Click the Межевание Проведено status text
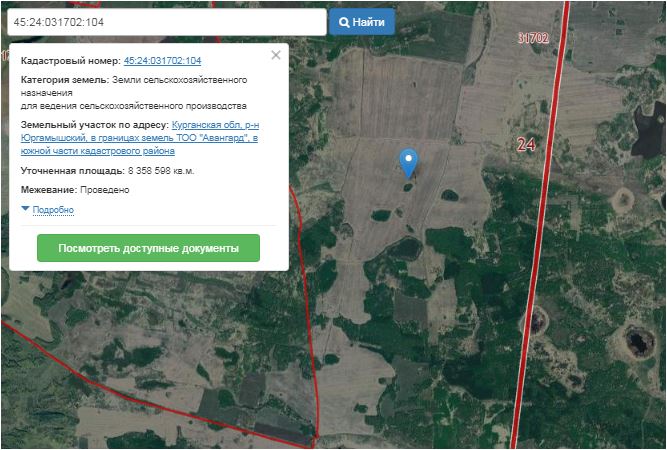This screenshot has height=450, width=667. point(104,189)
